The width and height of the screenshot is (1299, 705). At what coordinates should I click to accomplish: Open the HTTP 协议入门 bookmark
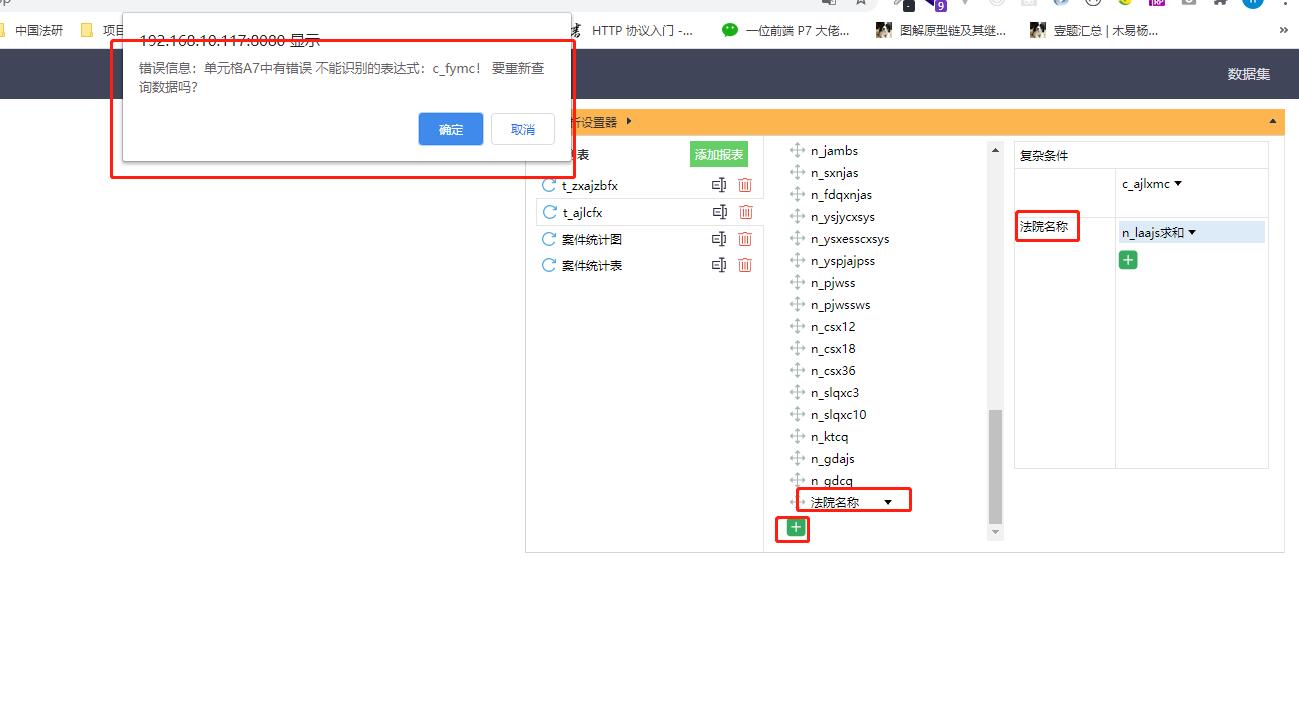point(631,30)
